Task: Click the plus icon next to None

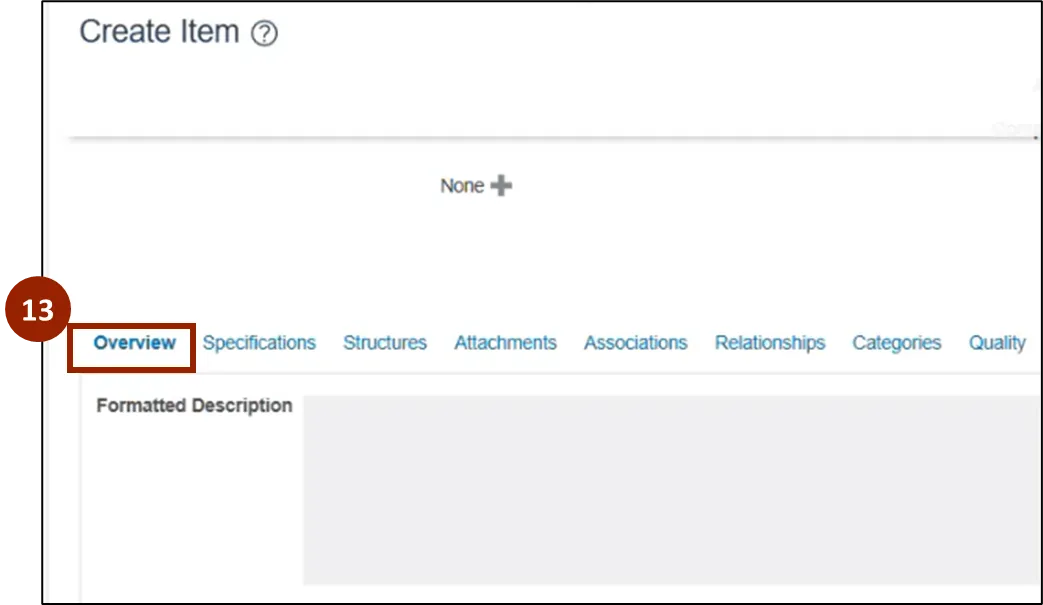Action: (x=502, y=186)
